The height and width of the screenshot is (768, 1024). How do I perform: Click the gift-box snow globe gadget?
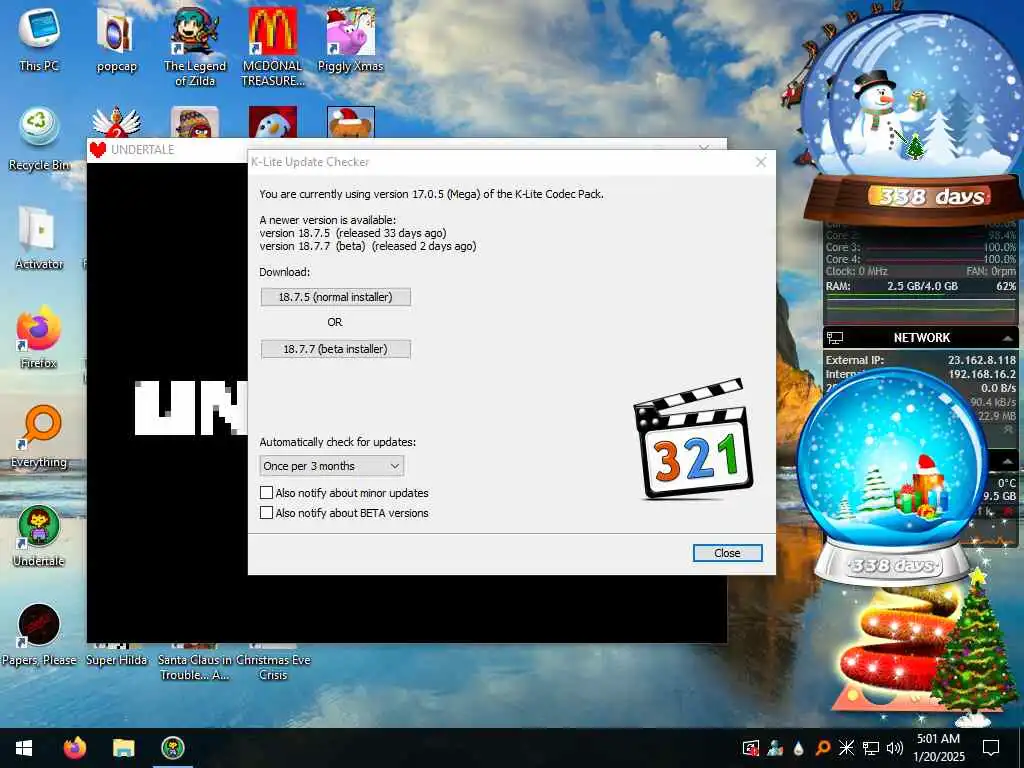pos(892,475)
